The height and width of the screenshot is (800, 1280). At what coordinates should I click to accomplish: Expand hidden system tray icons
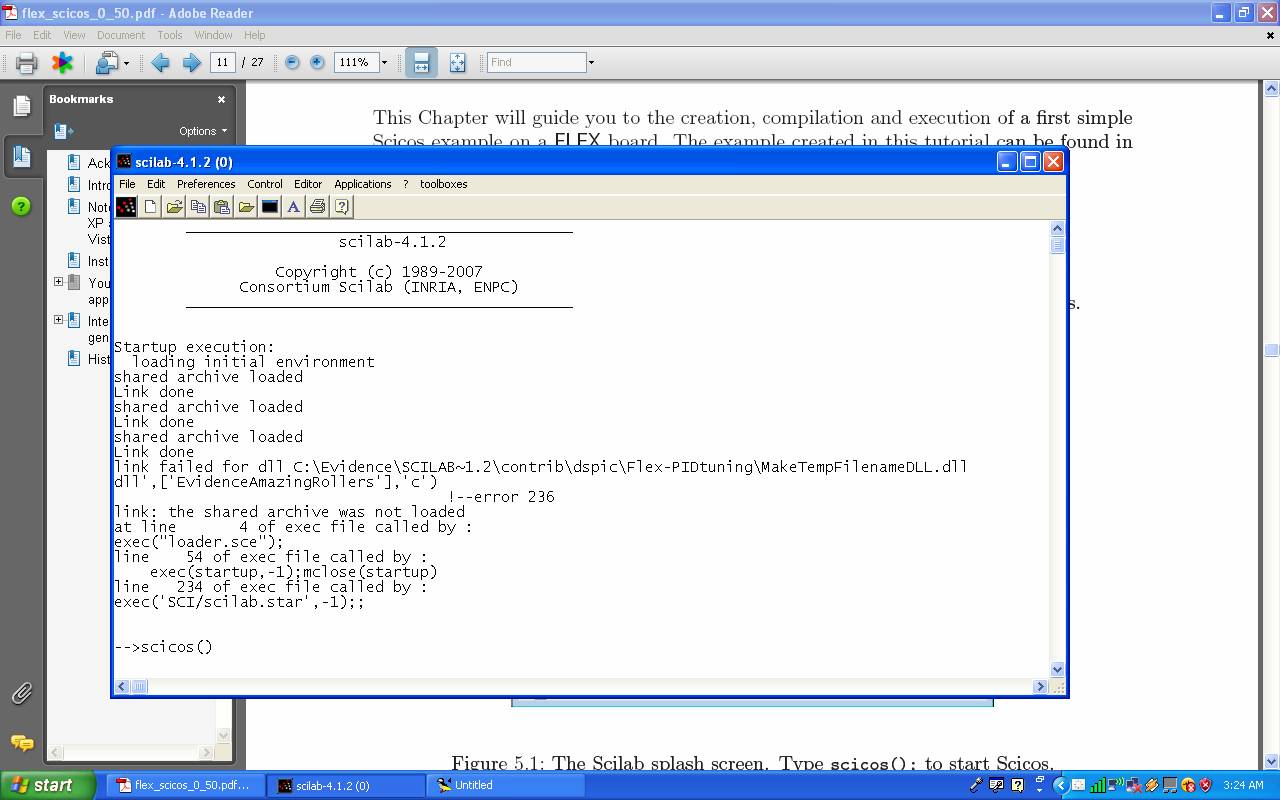tap(1061, 785)
